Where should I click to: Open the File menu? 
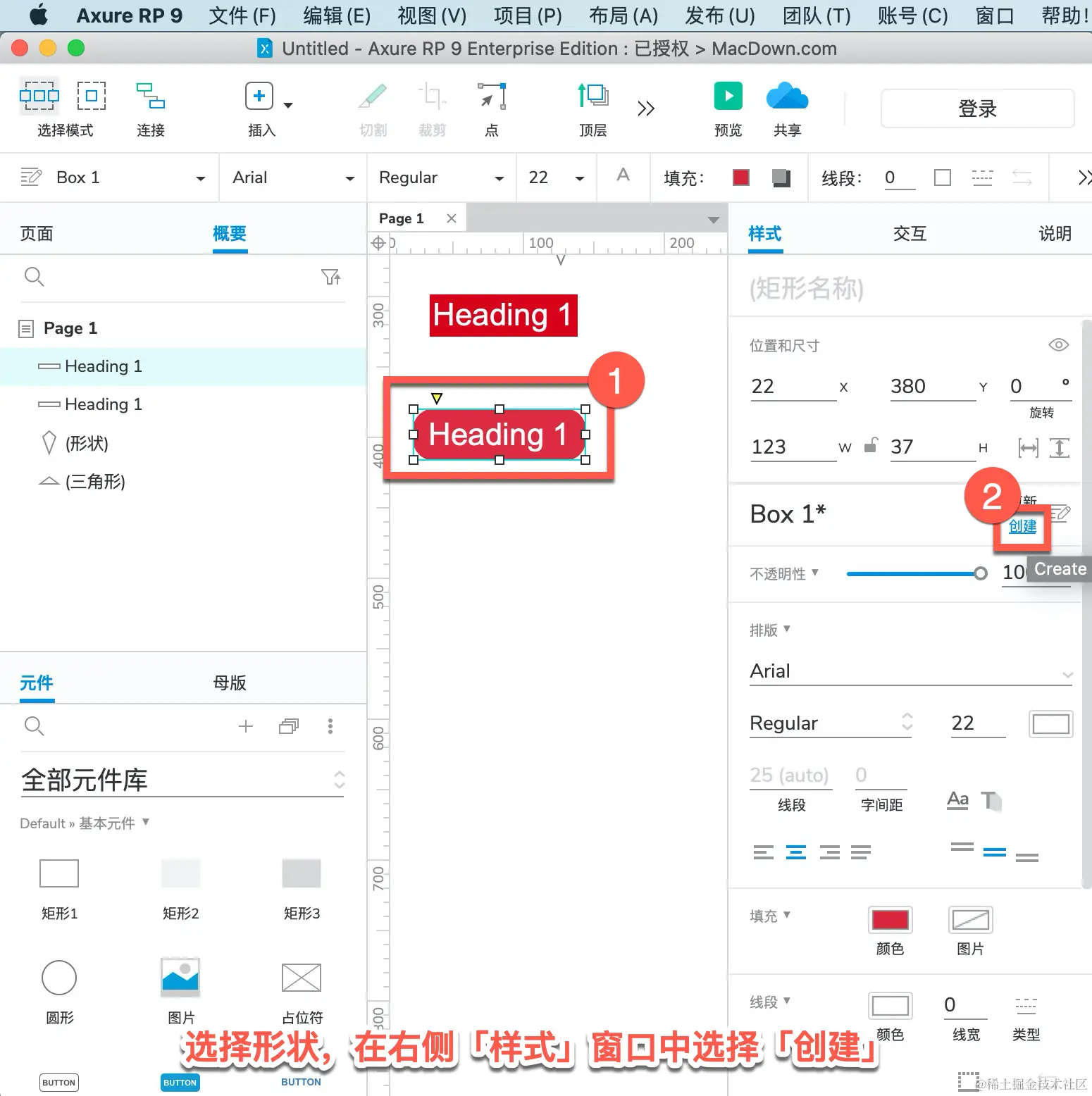pyautogui.click(x=242, y=15)
